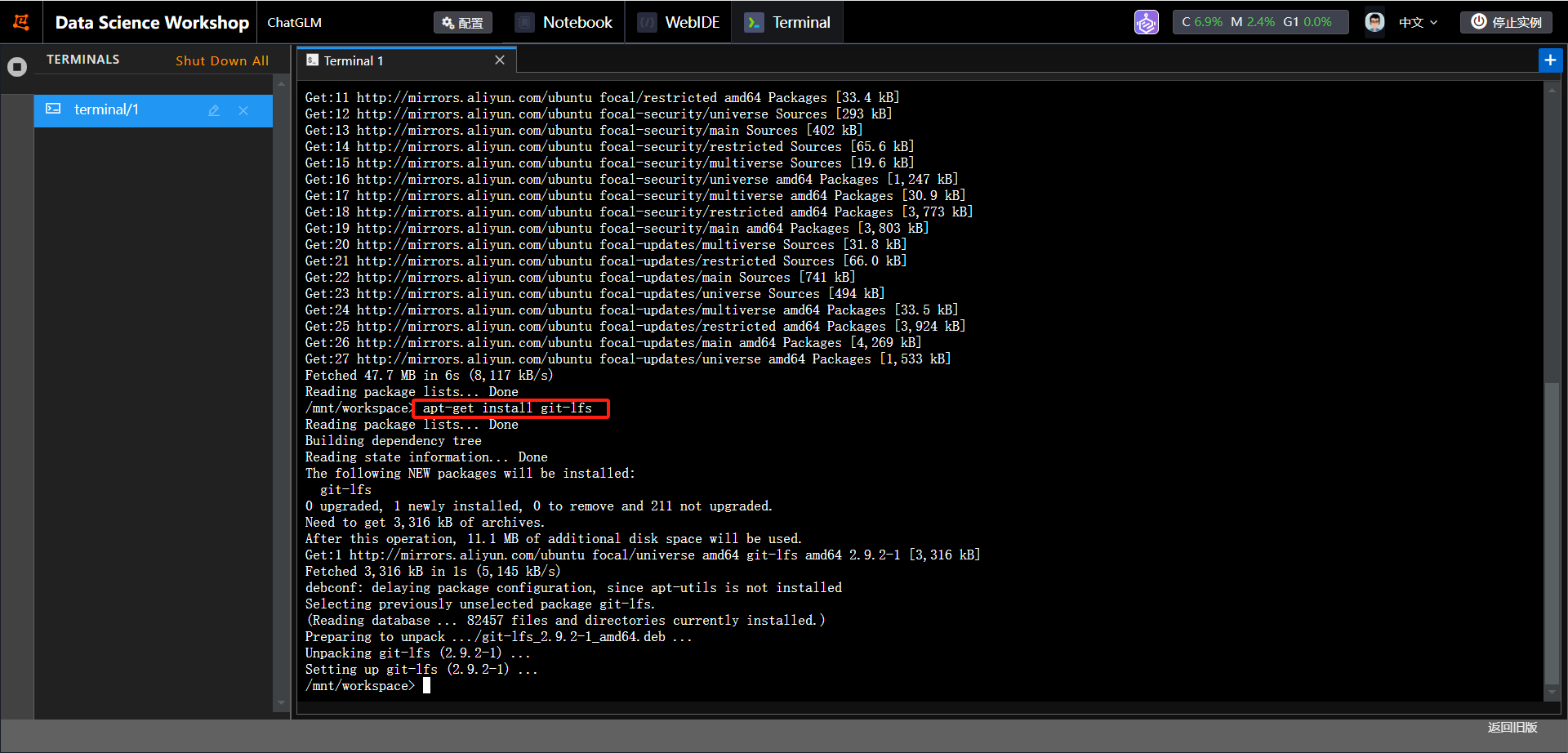Image resolution: width=1568 pixels, height=753 pixels.
Task: Click the 停止实例 stop instance button
Action: click(x=1507, y=22)
